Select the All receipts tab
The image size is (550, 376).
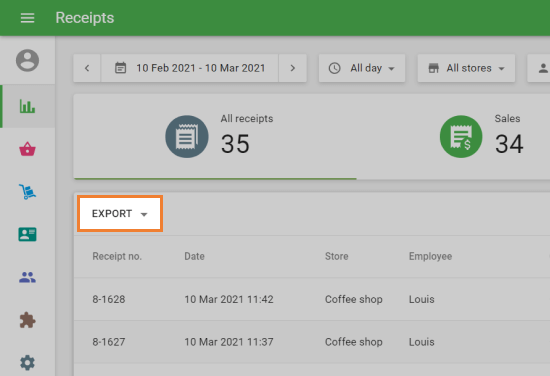(215, 136)
